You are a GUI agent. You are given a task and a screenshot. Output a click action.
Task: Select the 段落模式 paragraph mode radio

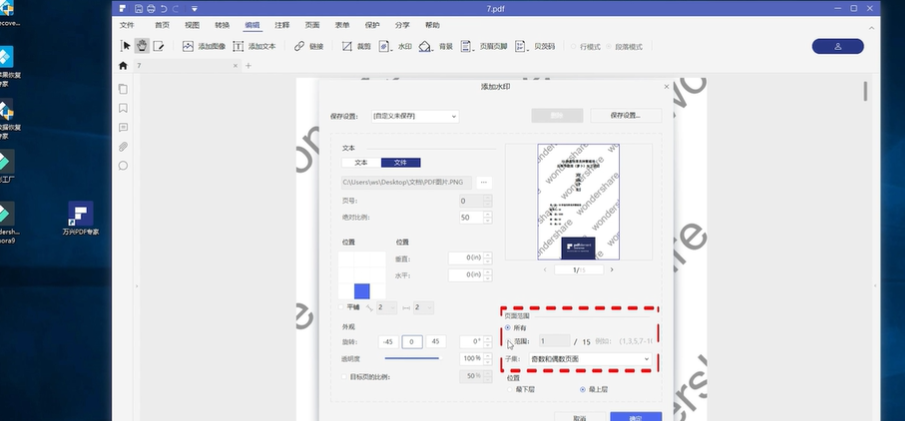(x=609, y=47)
